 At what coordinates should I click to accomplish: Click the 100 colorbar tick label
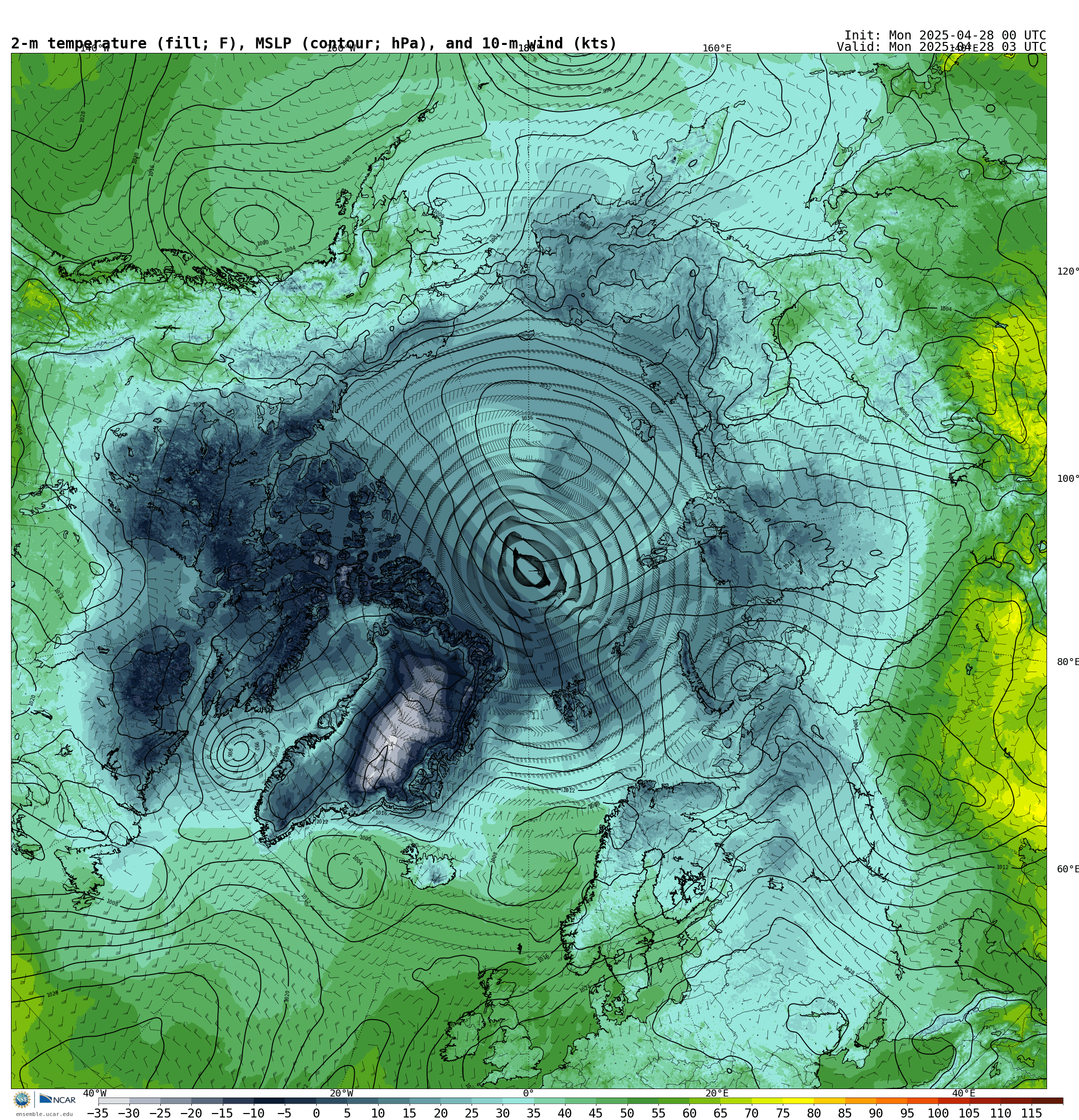938,1113
